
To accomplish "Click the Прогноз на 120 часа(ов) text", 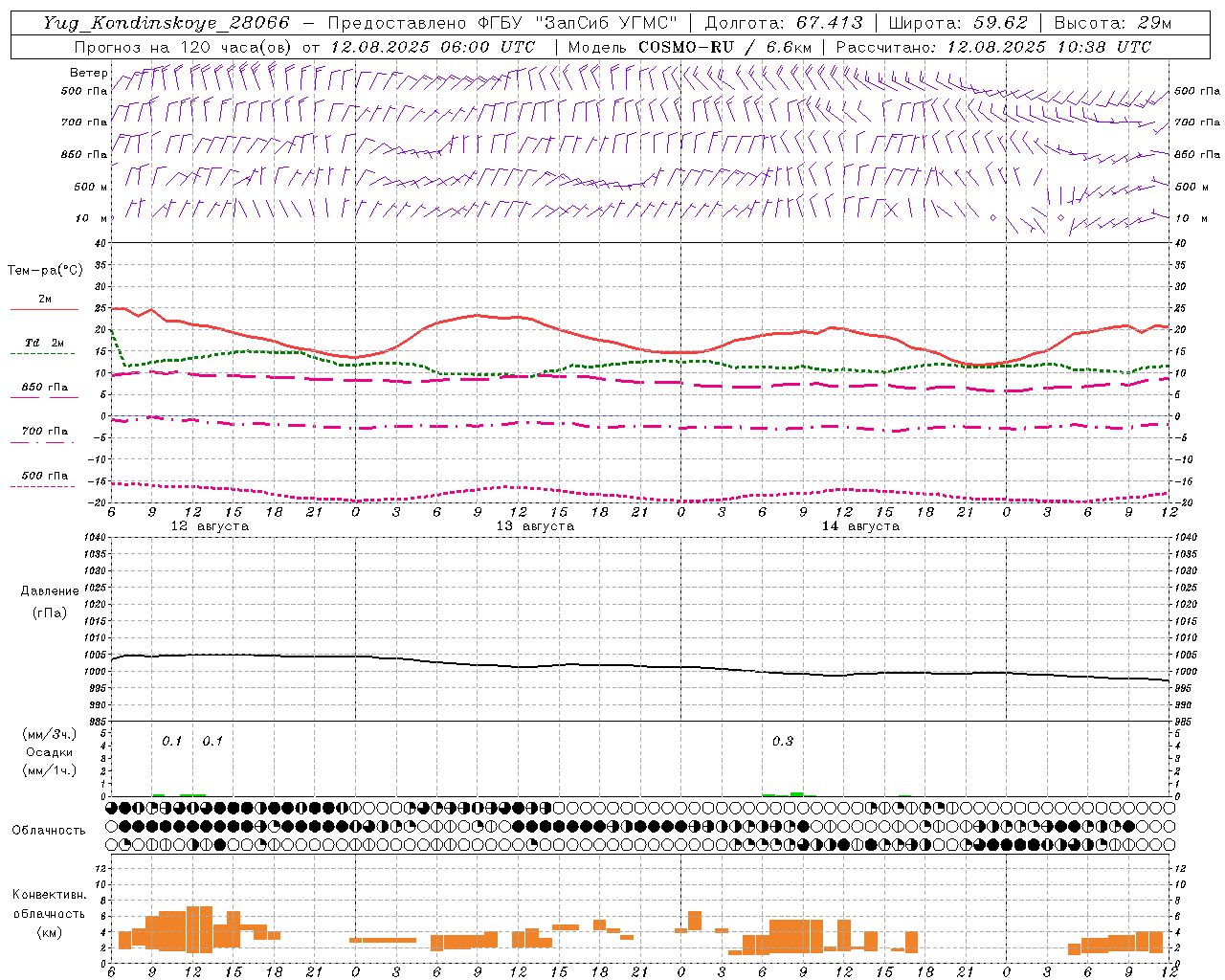I will pos(184,47).
